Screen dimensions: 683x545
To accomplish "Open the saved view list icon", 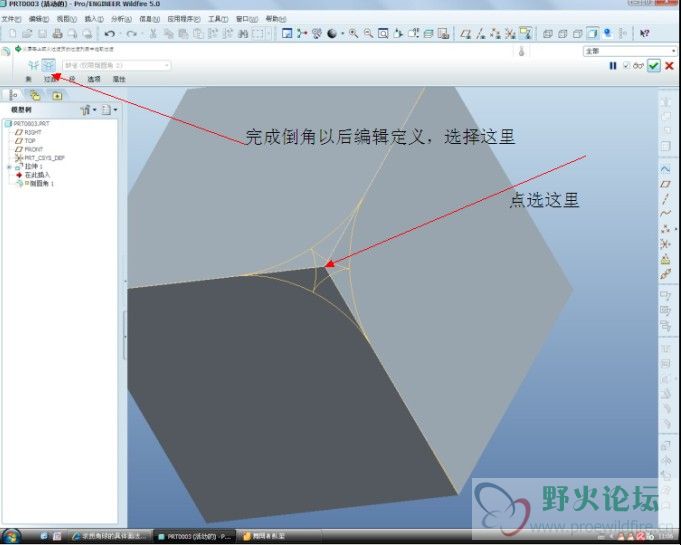I will pyautogui.click(x=413, y=34).
